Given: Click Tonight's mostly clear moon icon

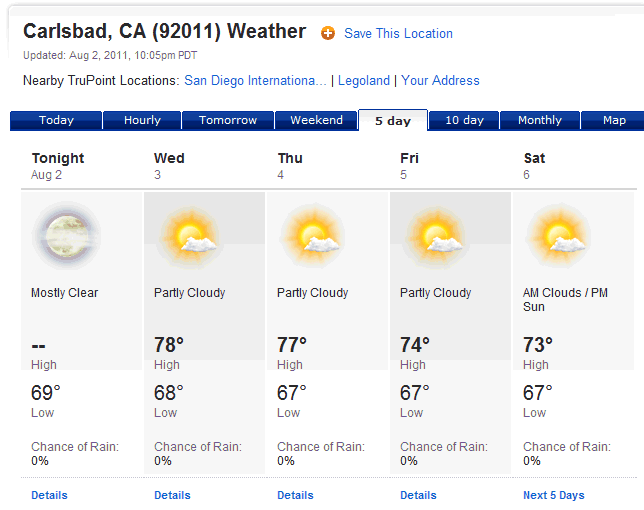Looking at the screenshot, I should coord(67,237).
